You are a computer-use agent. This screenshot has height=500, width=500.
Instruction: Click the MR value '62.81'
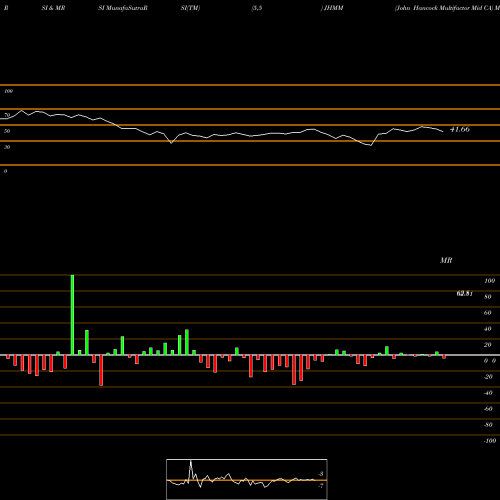point(464,294)
